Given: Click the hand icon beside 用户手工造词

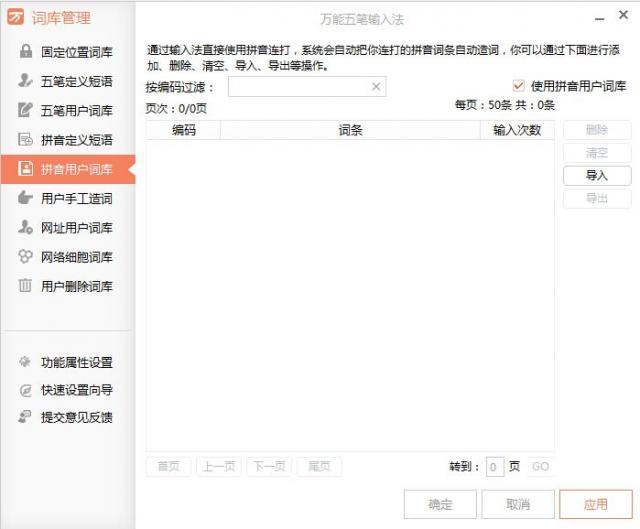Looking at the screenshot, I should (25, 198).
